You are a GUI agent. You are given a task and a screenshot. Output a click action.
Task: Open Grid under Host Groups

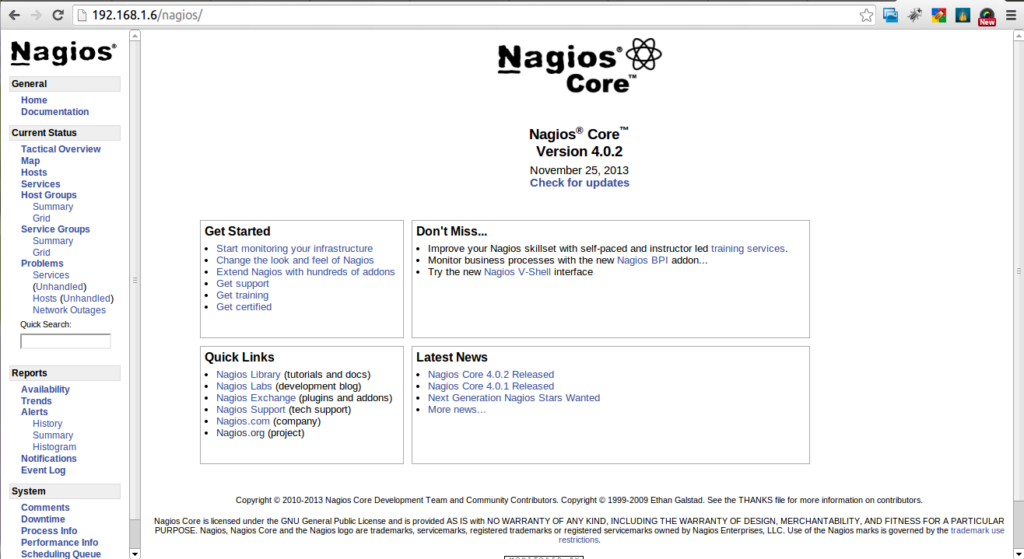tap(41, 218)
